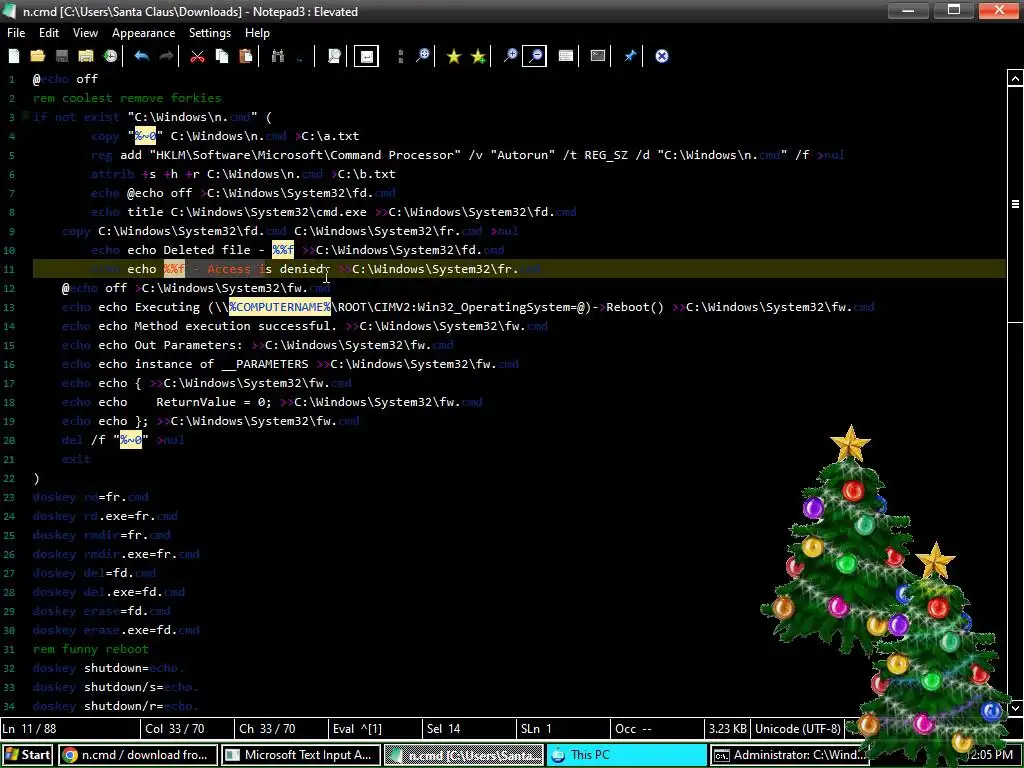Click the Save diskette toolbar icon
The height and width of the screenshot is (768, 1024).
coord(62,56)
